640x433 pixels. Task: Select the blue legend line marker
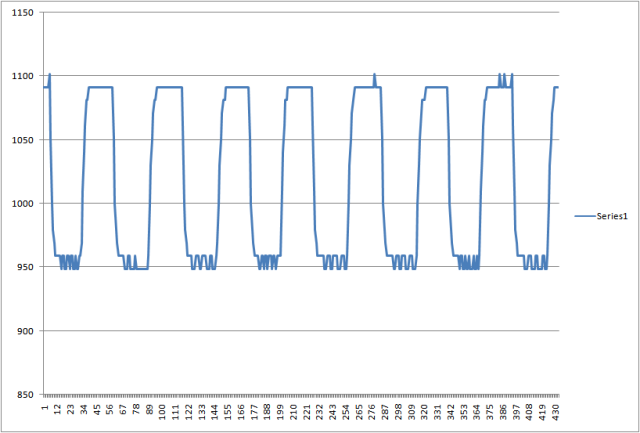pyautogui.click(x=585, y=215)
